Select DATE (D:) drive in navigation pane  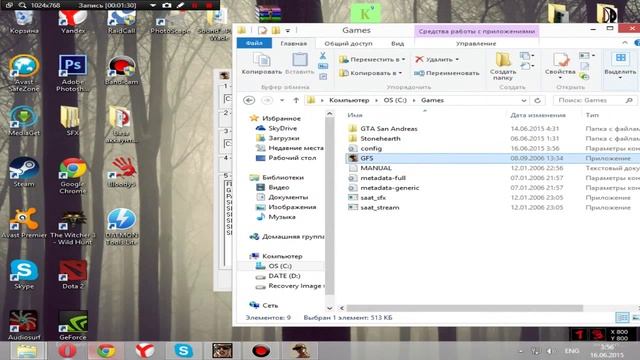284,276
